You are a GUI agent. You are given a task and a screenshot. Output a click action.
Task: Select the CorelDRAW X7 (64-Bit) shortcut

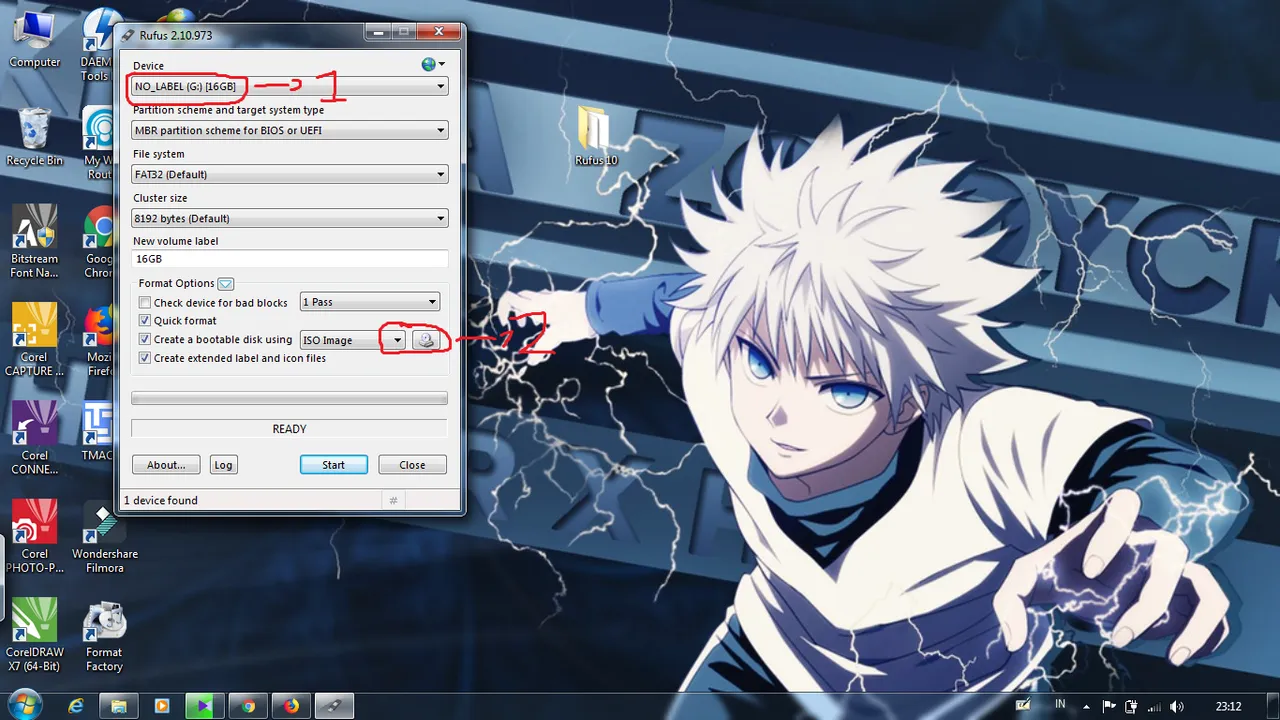pyautogui.click(x=35, y=635)
